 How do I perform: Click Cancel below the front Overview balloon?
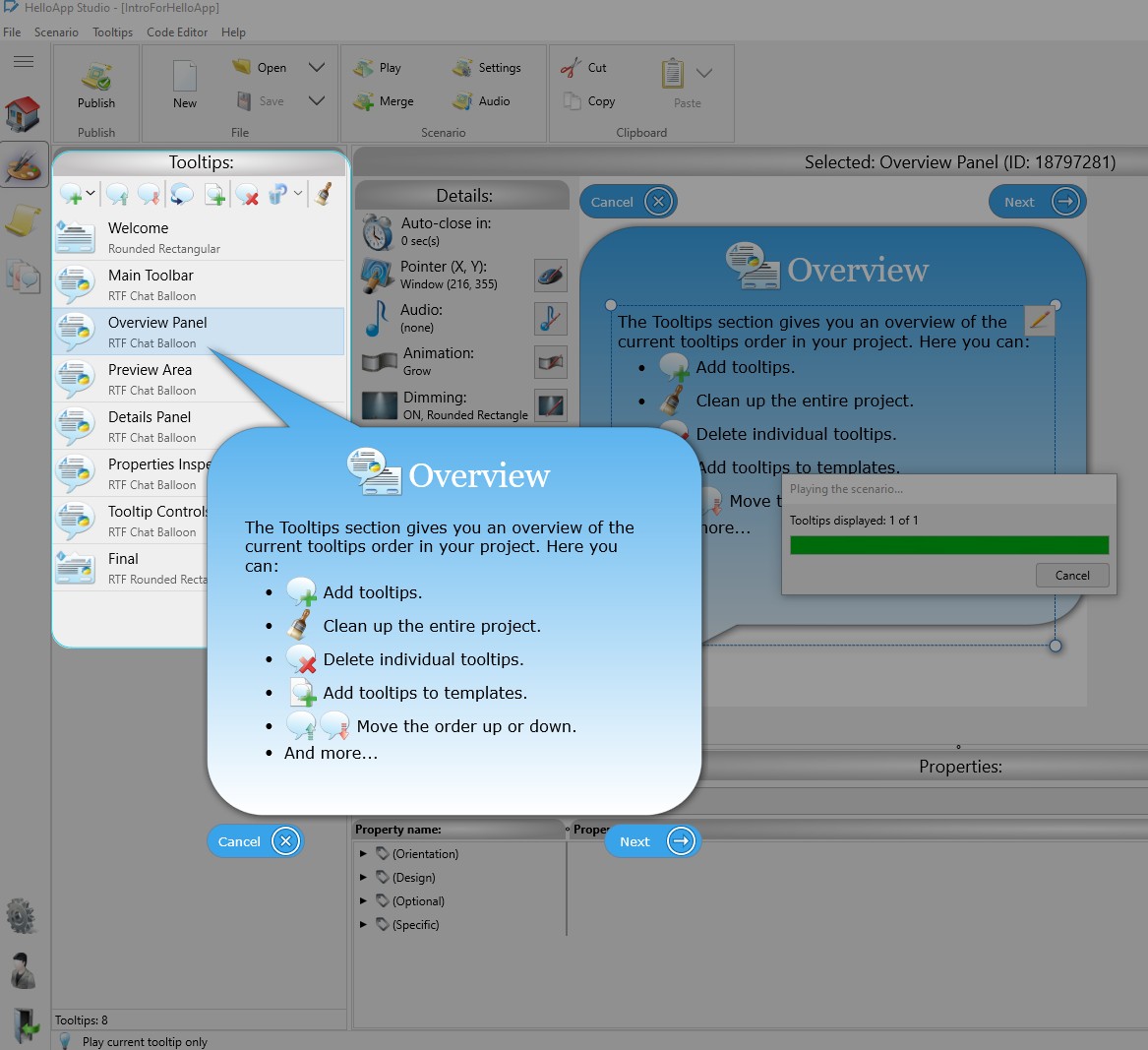(x=256, y=841)
